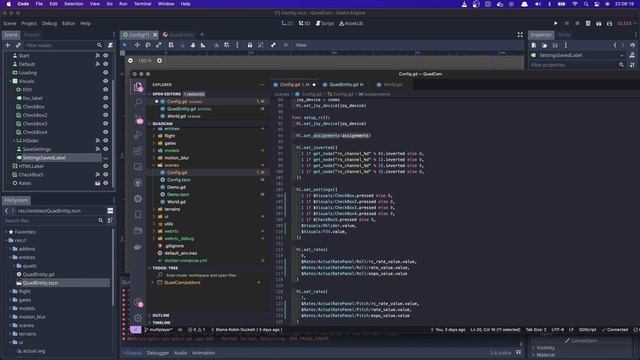Click the Filter nodes search field

click(x=60, y=45)
